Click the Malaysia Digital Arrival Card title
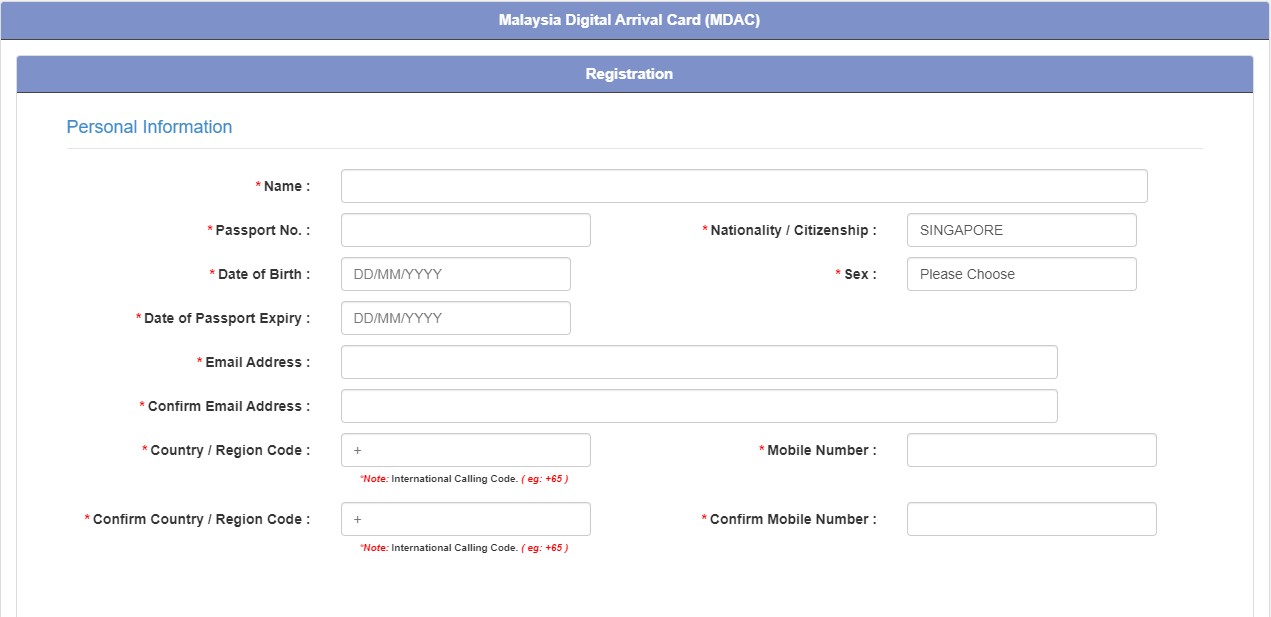Screen dimensions: 1271x617 [x=629, y=20]
